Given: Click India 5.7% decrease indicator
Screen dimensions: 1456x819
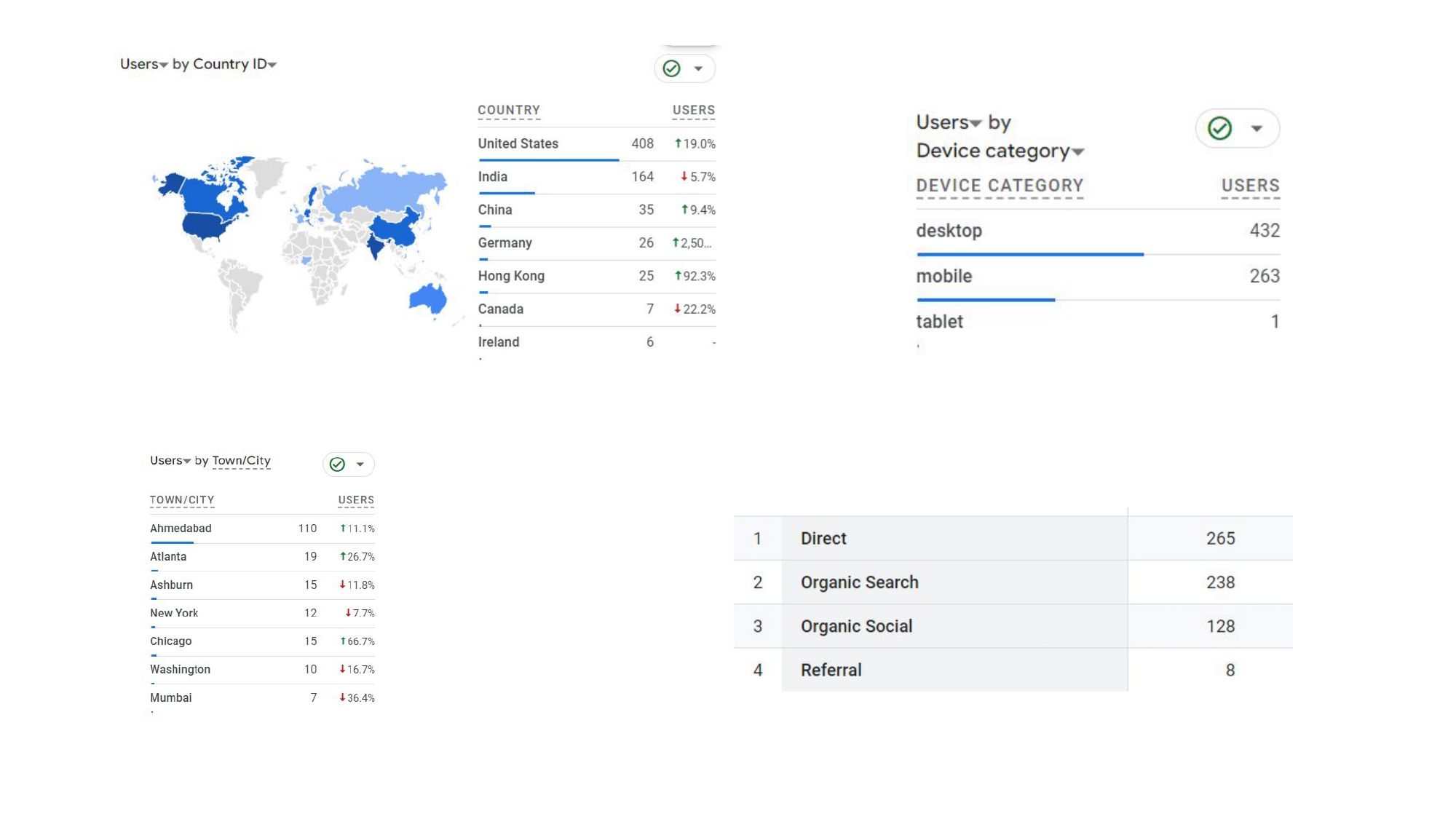Looking at the screenshot, I should 697,177.
